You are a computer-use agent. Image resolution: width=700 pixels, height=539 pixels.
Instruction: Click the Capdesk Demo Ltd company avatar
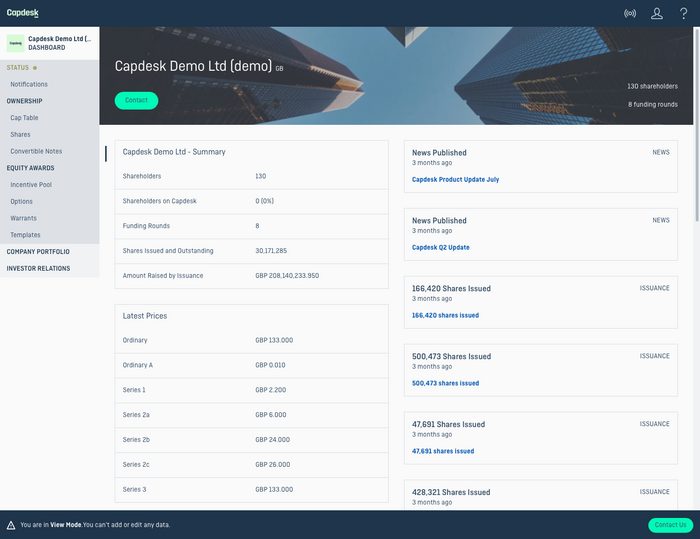click(16, 43)
